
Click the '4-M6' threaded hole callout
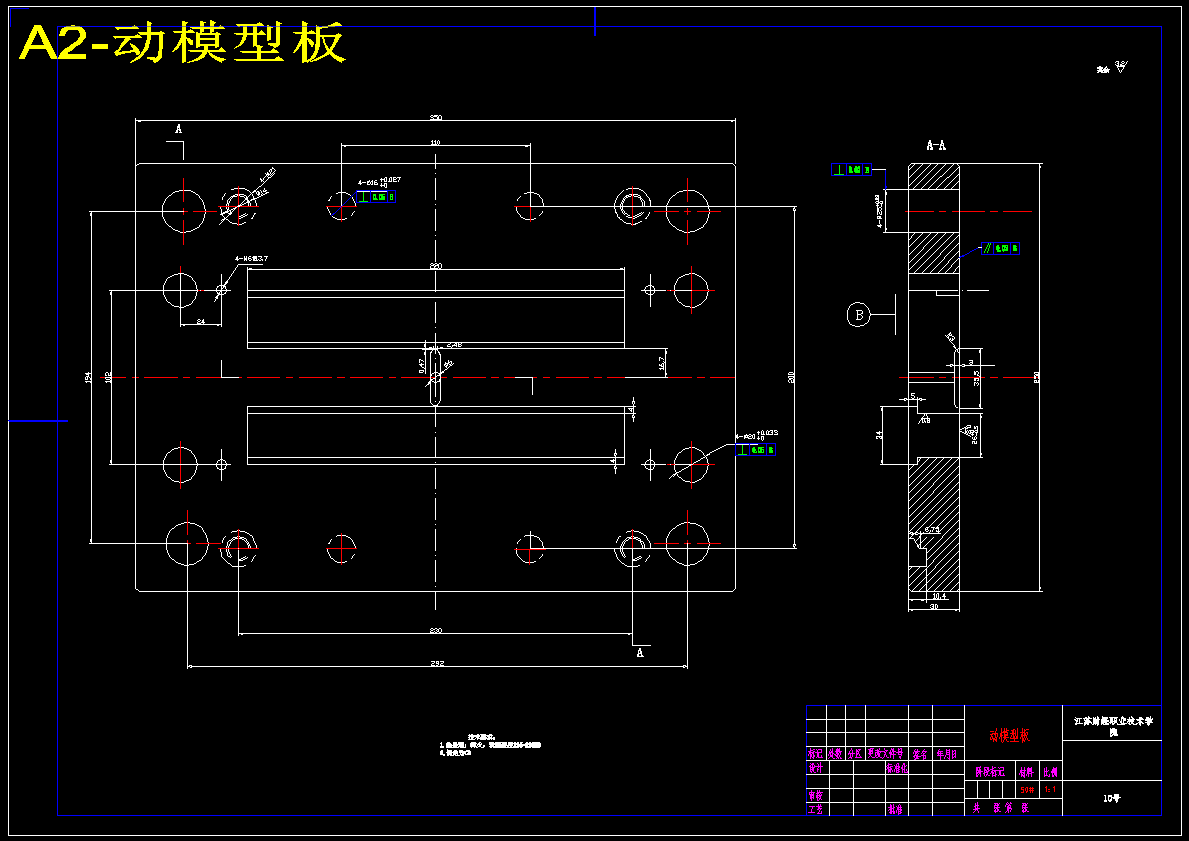(x=252, y=259)
